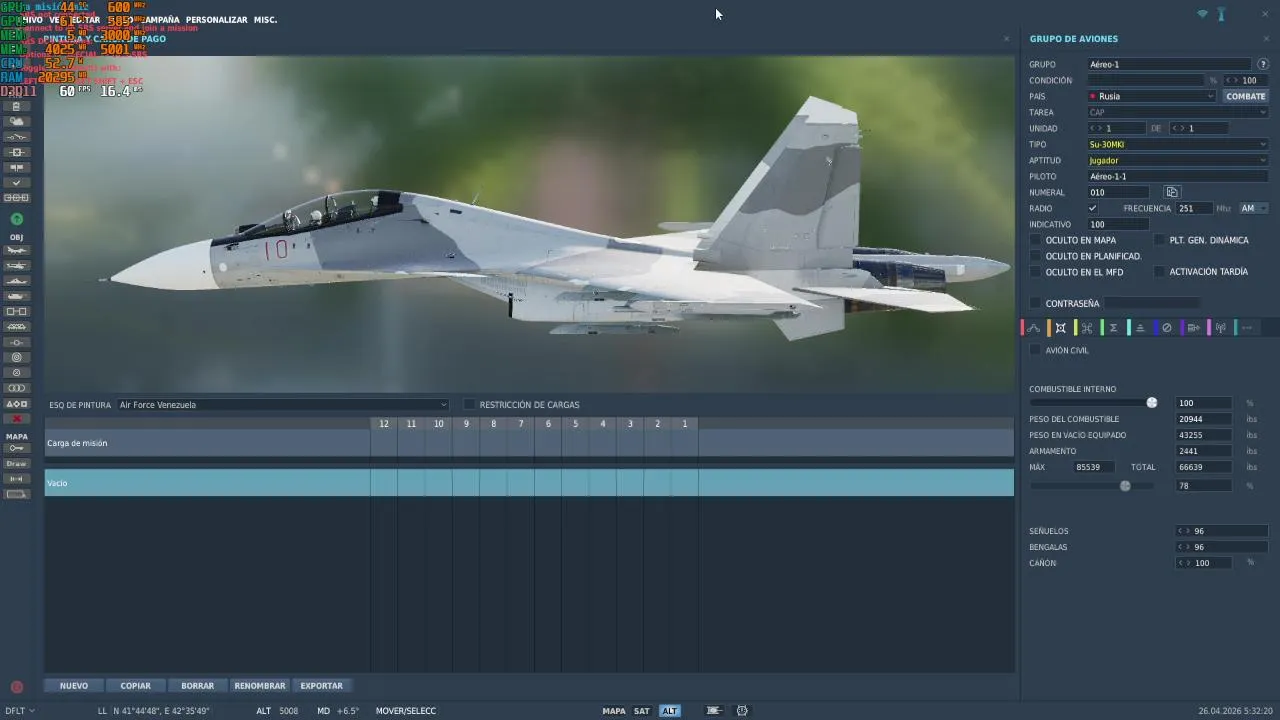Enable the CONTRASEÑA checkbox
This screenshot has width=1280, height=720.
(1036, 303)
